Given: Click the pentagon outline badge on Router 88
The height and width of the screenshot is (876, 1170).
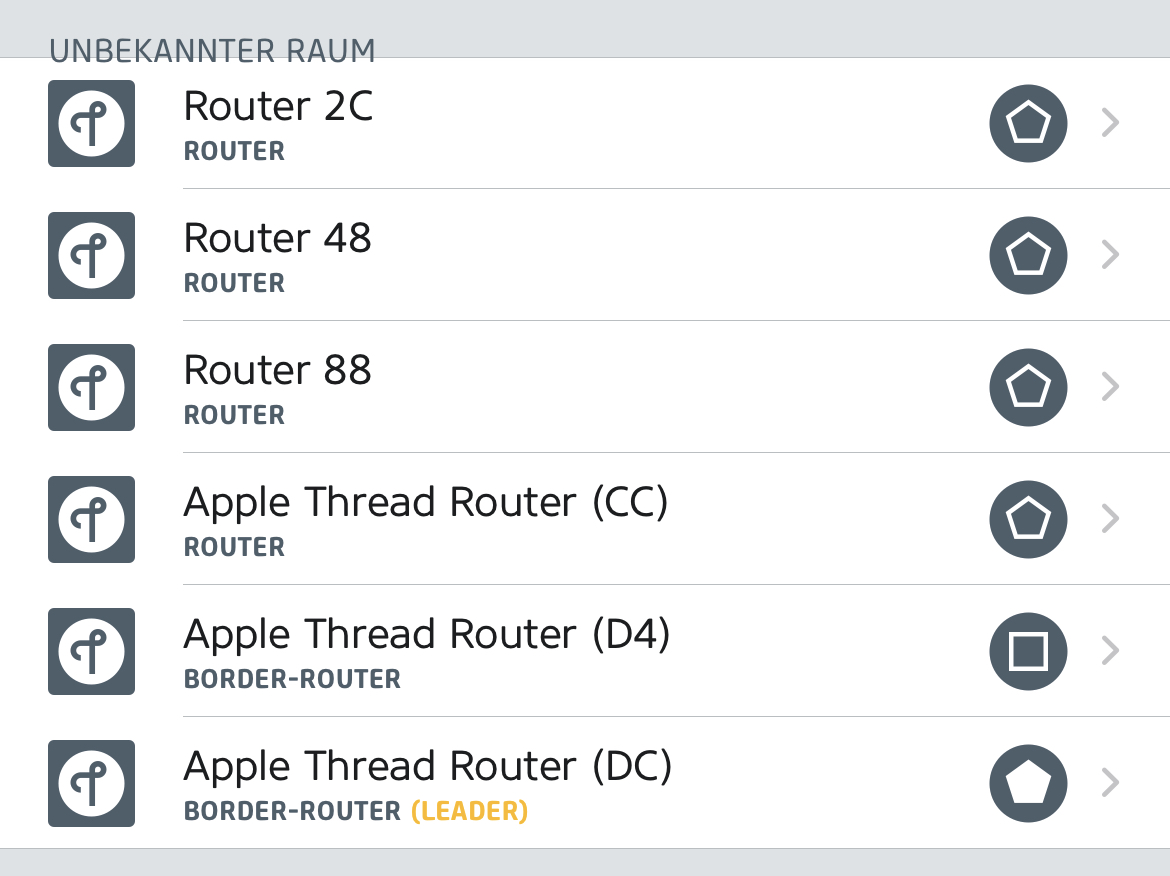Looking at the screenshot, I should (1028, 387).
